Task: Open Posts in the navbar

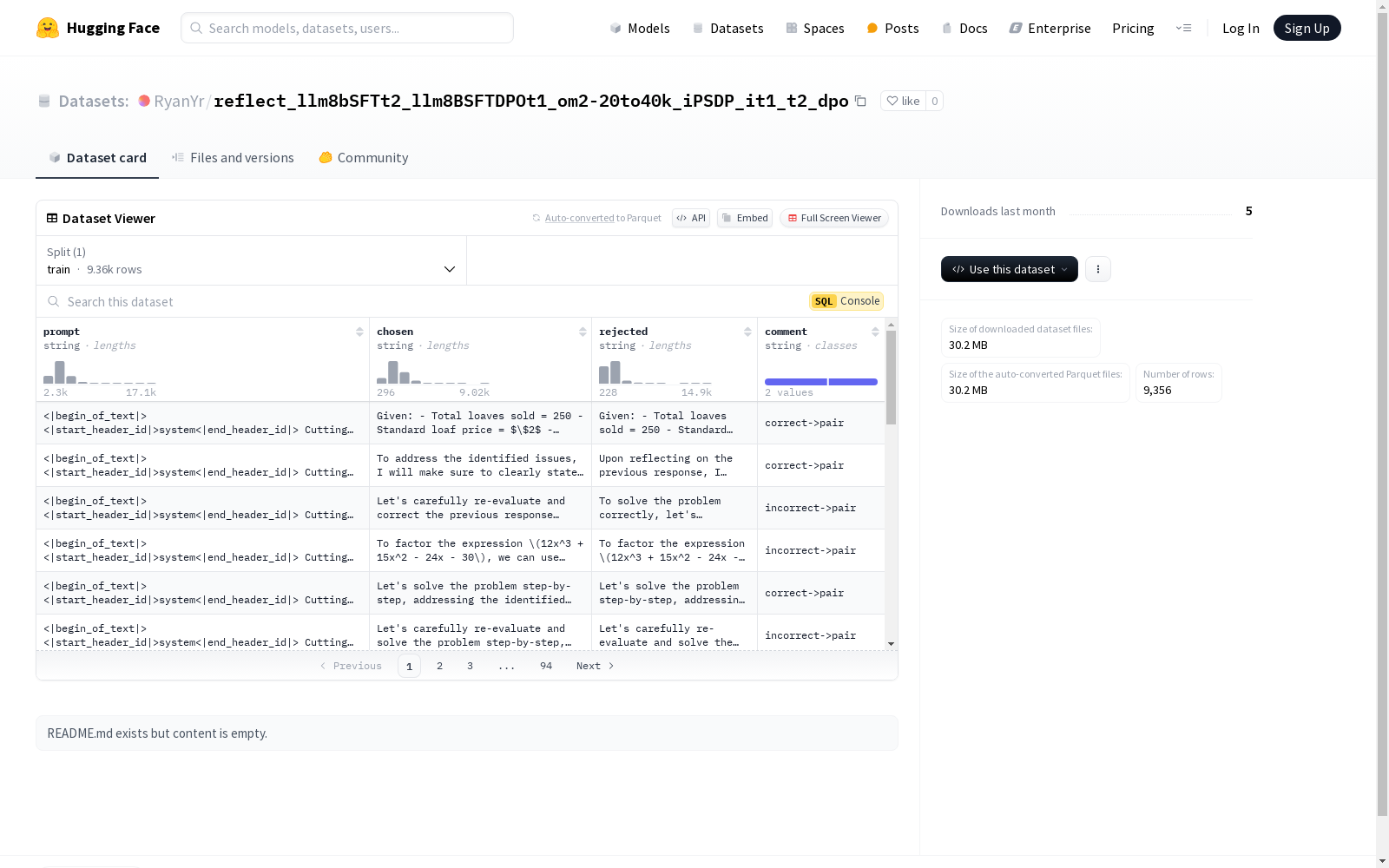Action: pos(892,28)
